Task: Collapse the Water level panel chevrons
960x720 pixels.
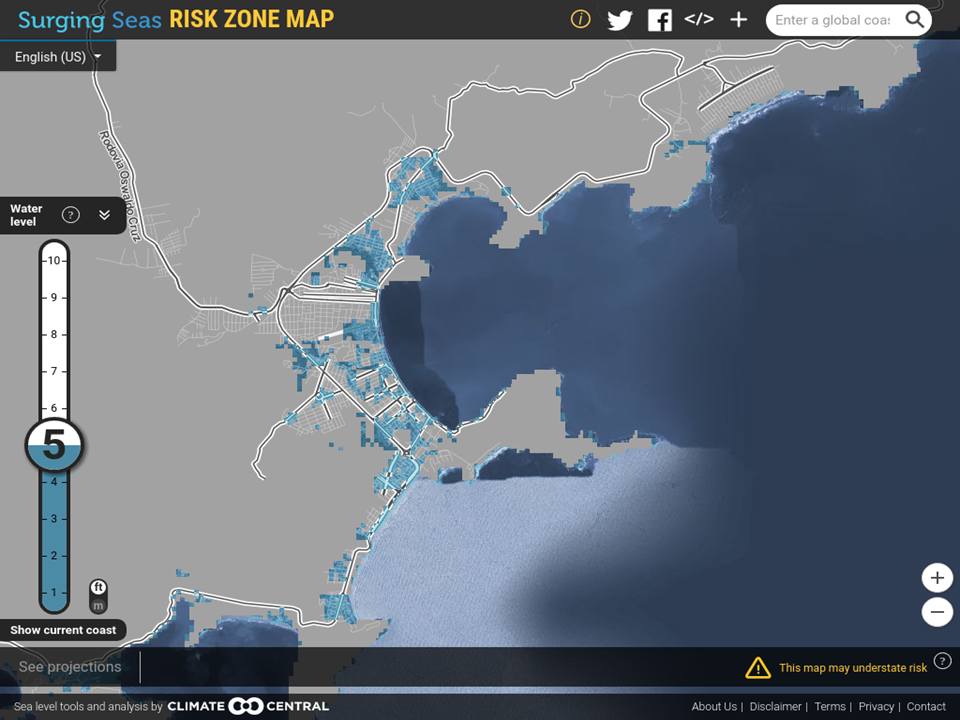Action: tap(104, 215)
